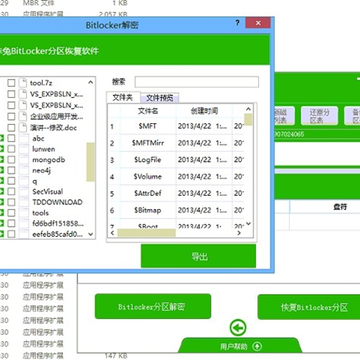Click the 文件名 column header
360x360 pixels.
[x=148, y=111]
